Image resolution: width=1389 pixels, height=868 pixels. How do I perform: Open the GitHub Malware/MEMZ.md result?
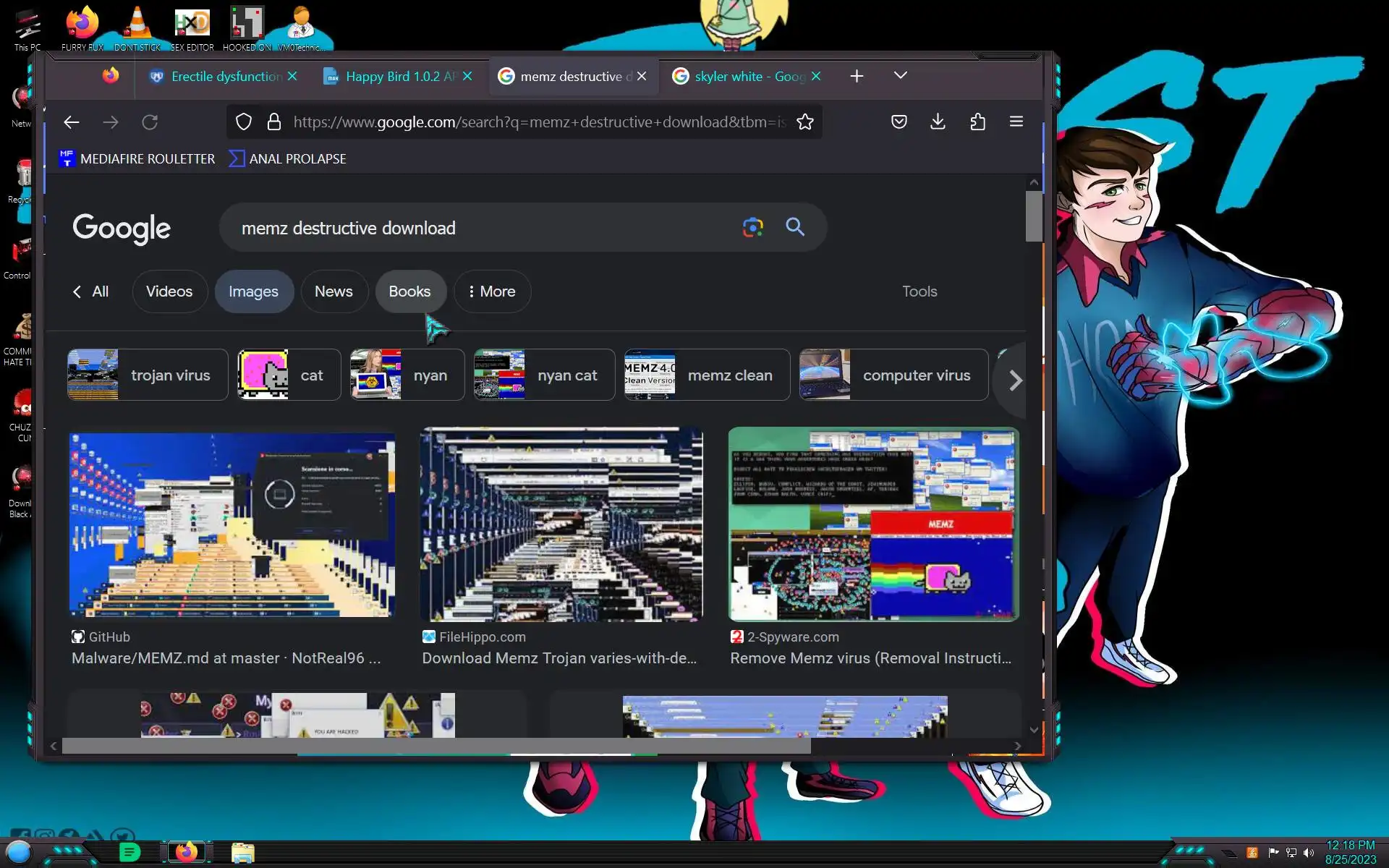pos(226,658)
